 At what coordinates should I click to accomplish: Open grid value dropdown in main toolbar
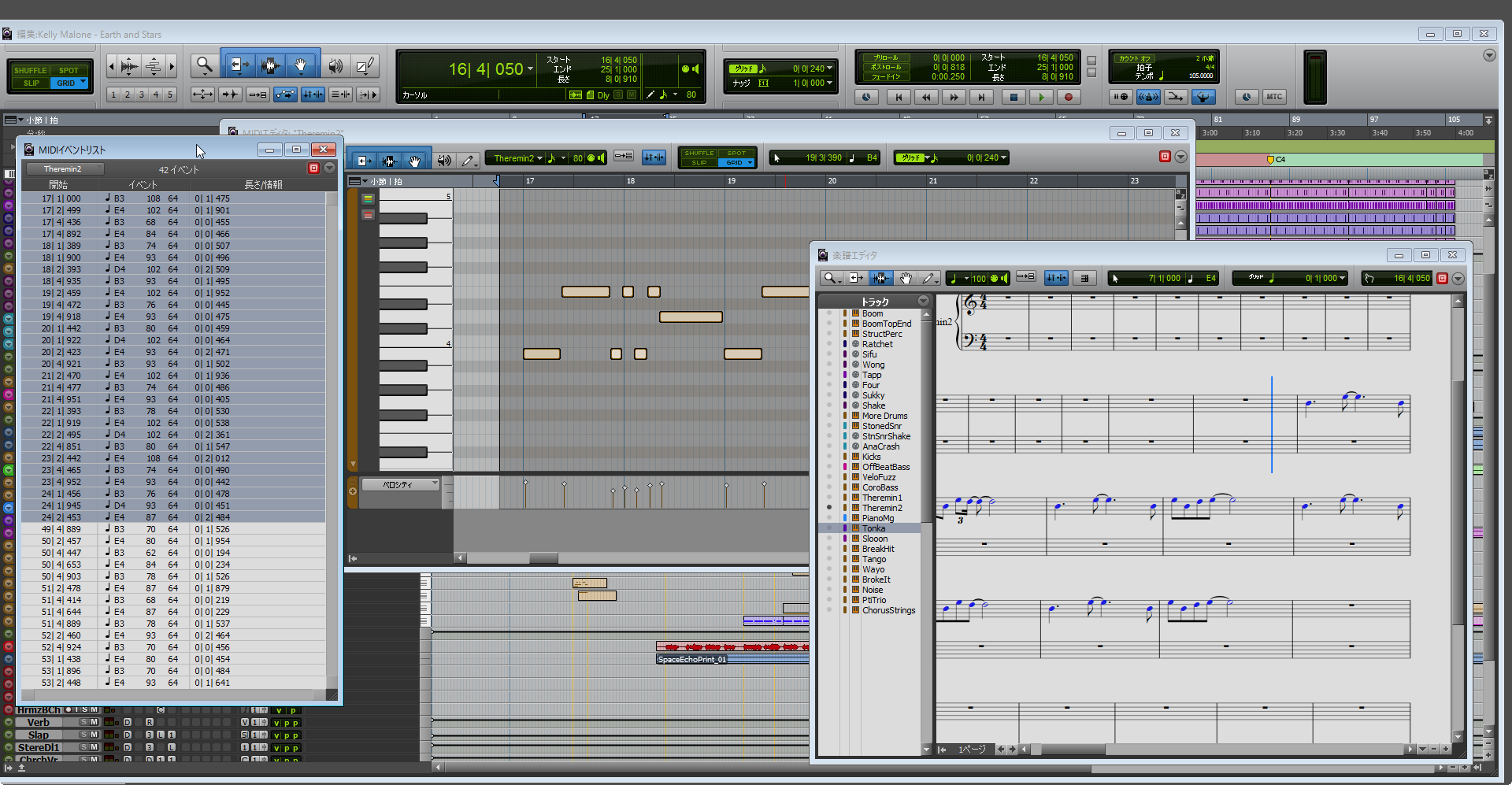pyautogui.click(x=829, y=69)
